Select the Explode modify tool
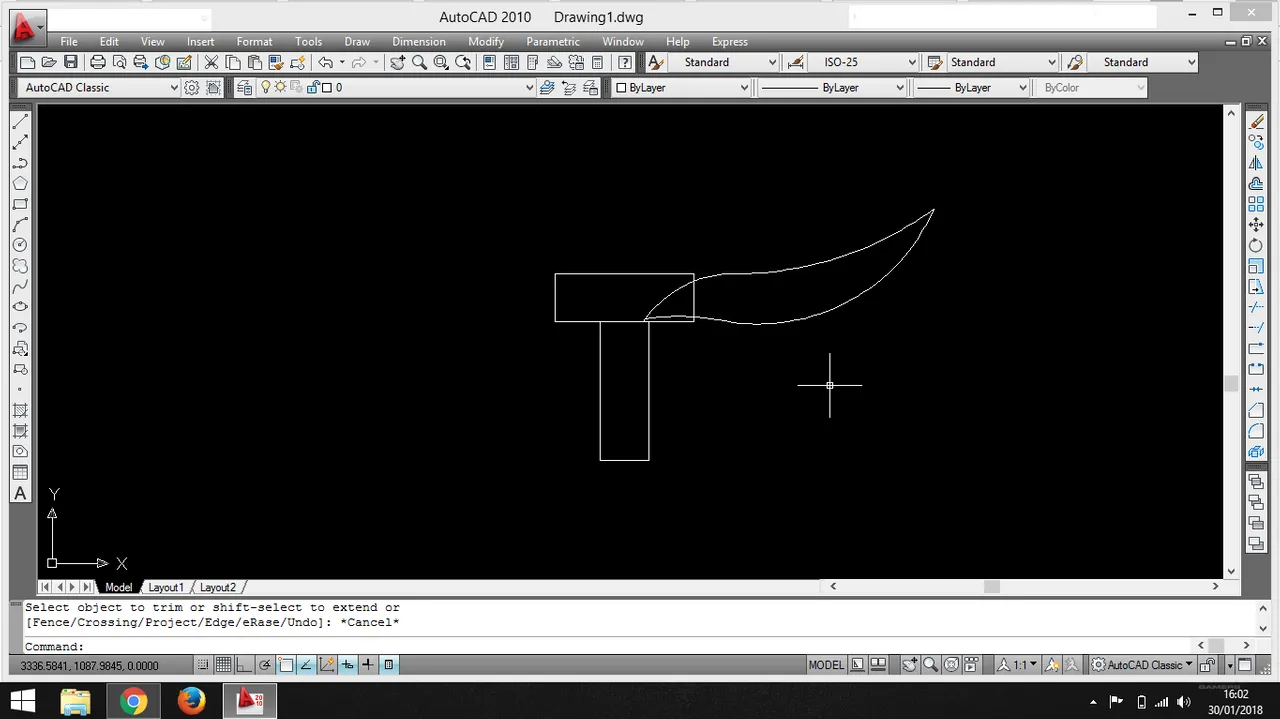Viewport: 1280px width, 719px height. tap(1256, 452)
